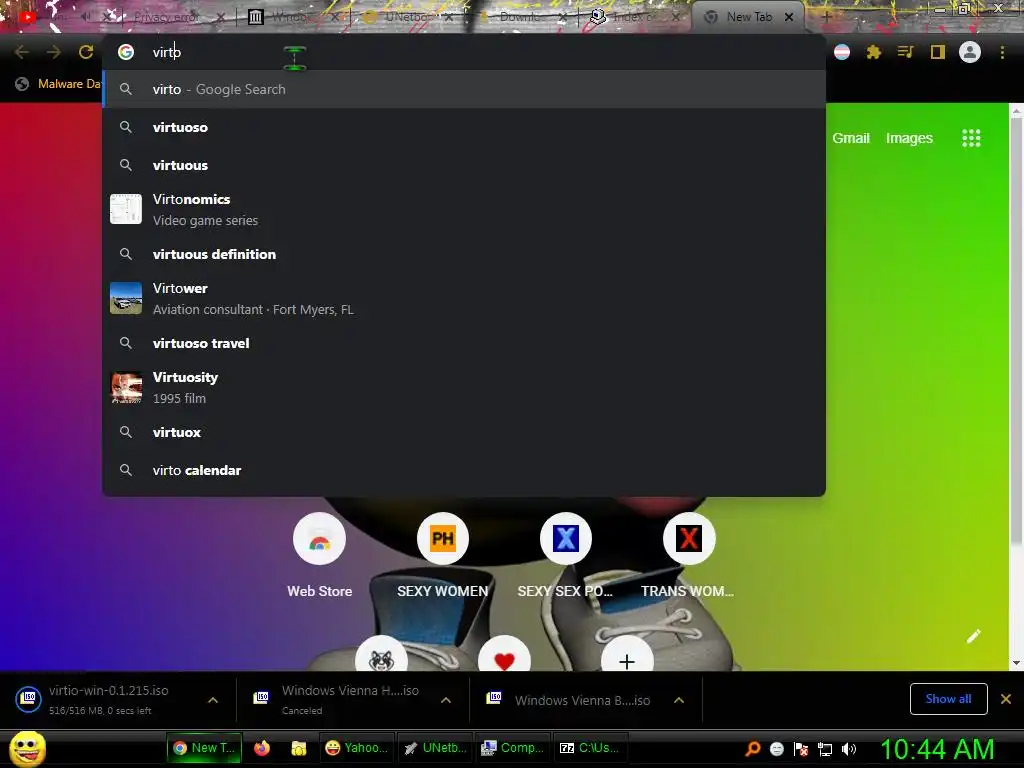This screenshot has height=768, width=1024.
Task: Open the raccoon shortcut icon
Action: click(x=381, y=660)
